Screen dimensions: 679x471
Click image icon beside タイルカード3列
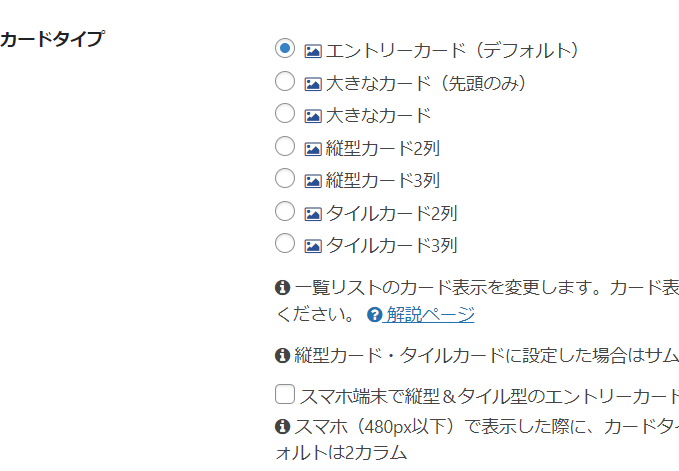(313, 245)
